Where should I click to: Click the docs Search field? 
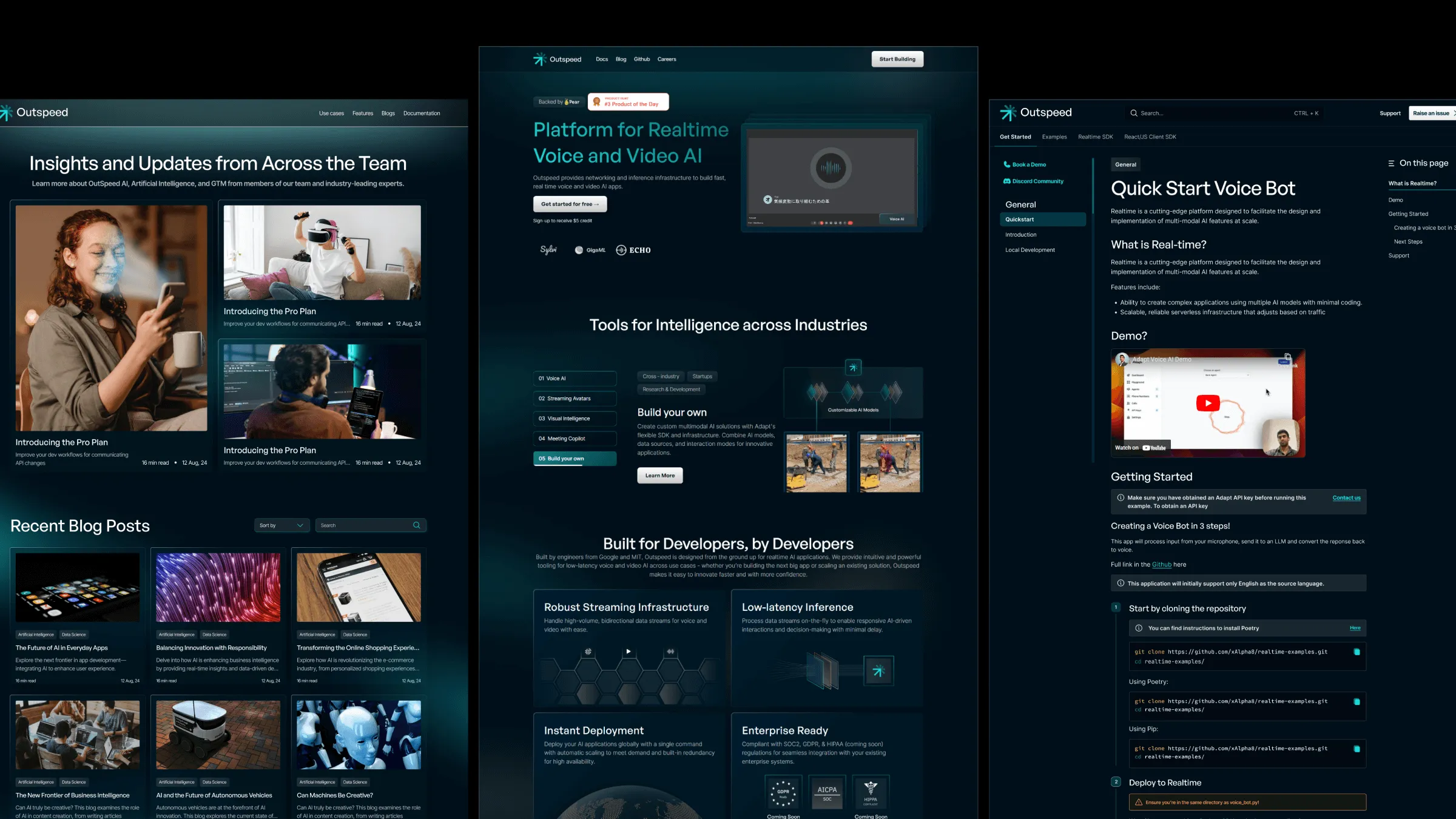click(x=1224, y=113)
